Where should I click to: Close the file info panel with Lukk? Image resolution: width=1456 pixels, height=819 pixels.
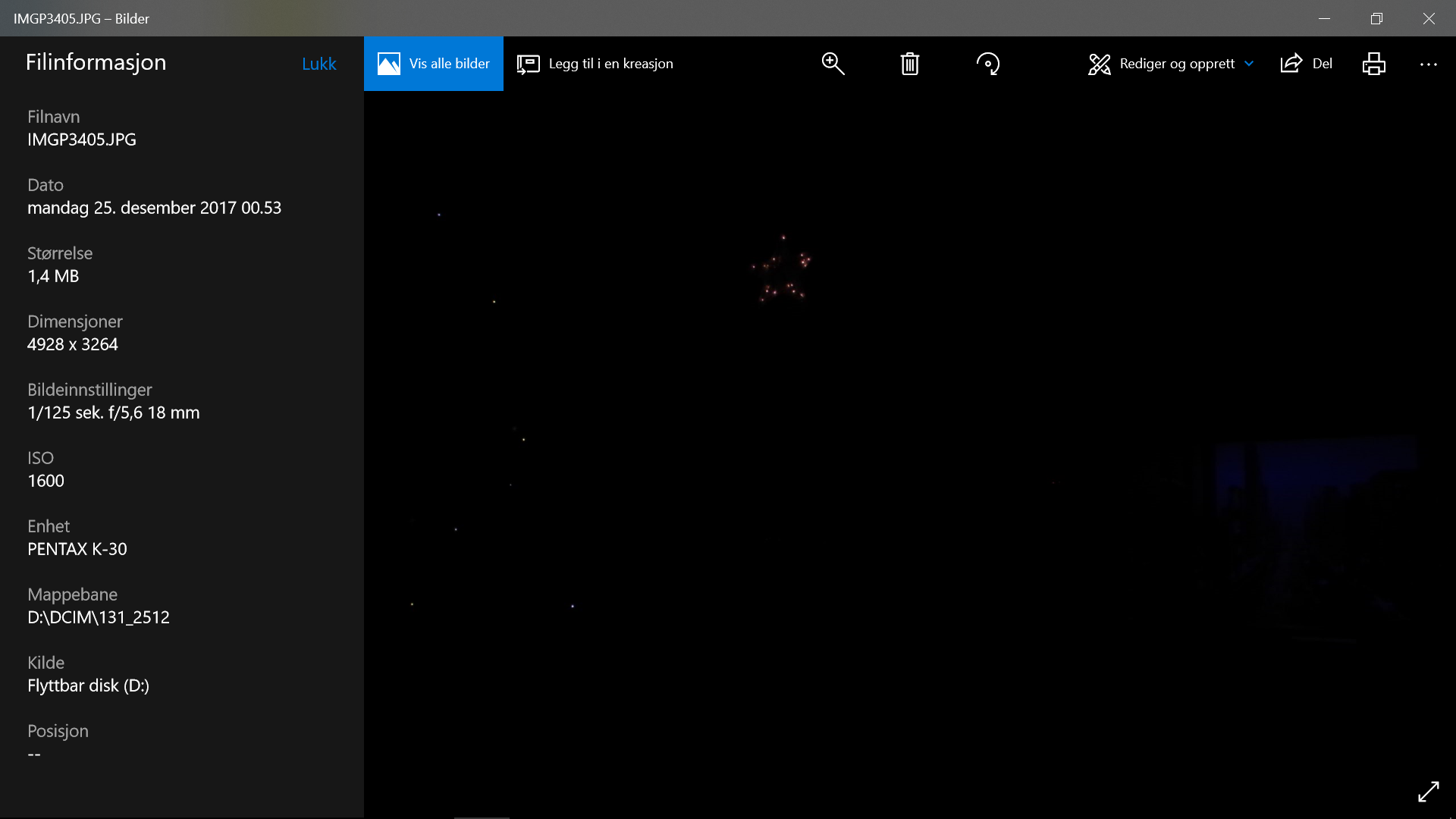click(x=318, y=64)
